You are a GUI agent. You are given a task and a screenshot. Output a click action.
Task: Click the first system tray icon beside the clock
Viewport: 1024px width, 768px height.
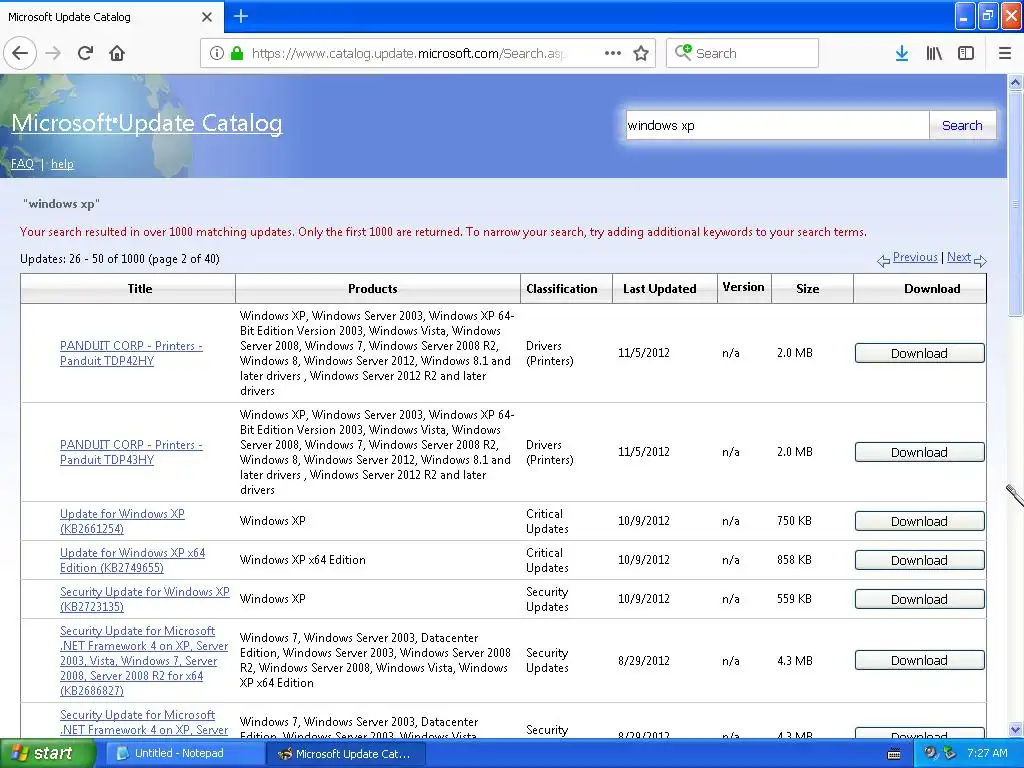click(931, 753)
